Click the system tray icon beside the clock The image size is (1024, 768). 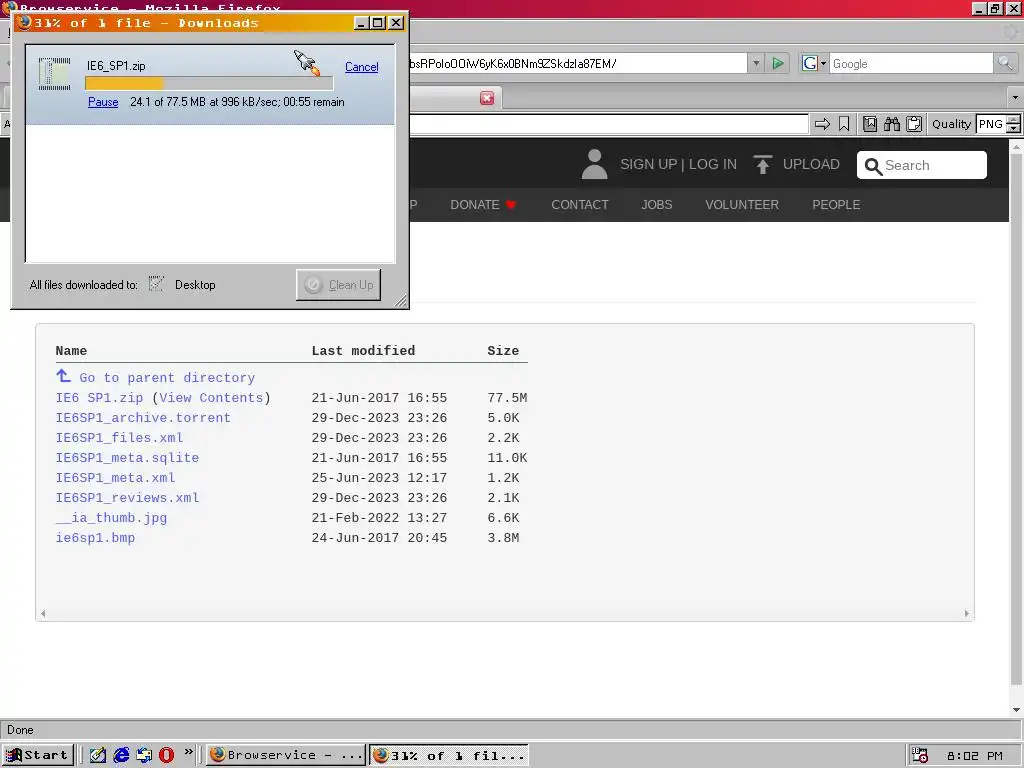click(x=920, y=756)
